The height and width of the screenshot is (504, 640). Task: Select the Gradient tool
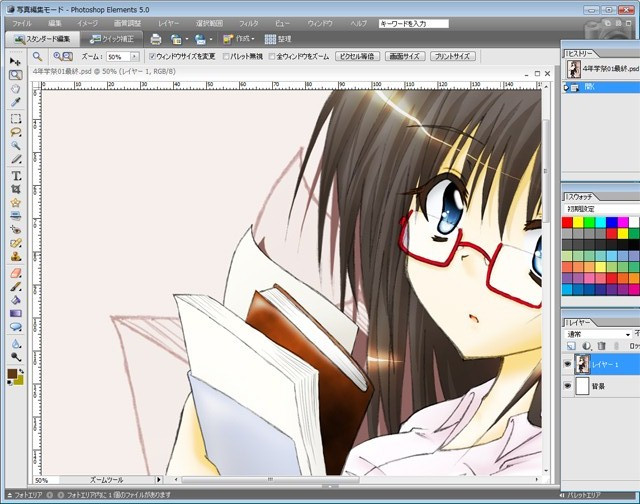(x=16, y=313)
